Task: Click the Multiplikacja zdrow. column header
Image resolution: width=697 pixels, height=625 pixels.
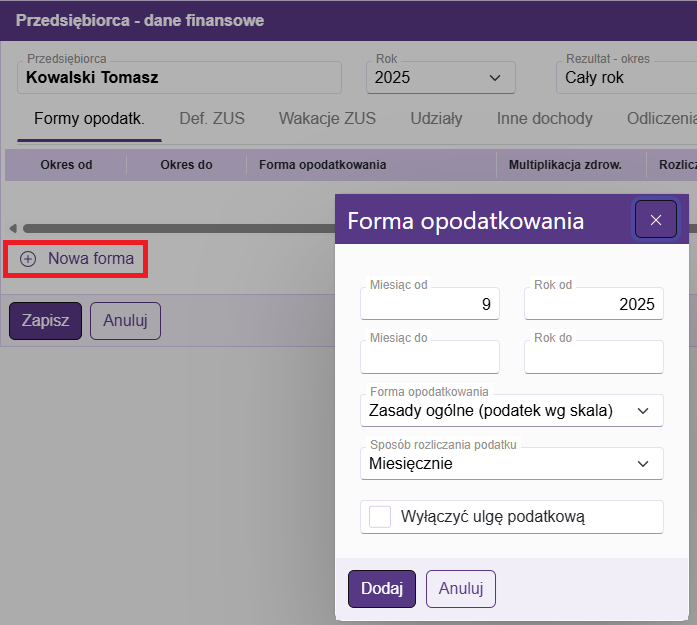Action: tap(571, 165)
